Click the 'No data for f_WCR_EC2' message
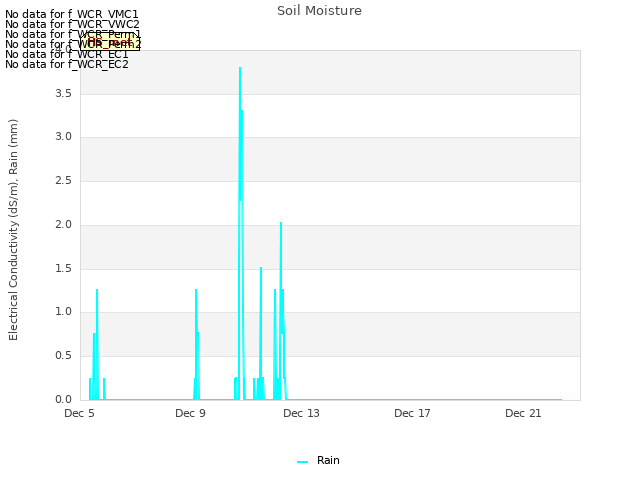 (67, 64)
